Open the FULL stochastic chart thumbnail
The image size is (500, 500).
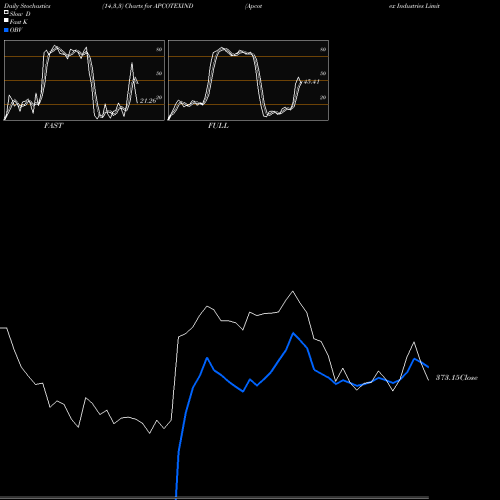[248, 80]
